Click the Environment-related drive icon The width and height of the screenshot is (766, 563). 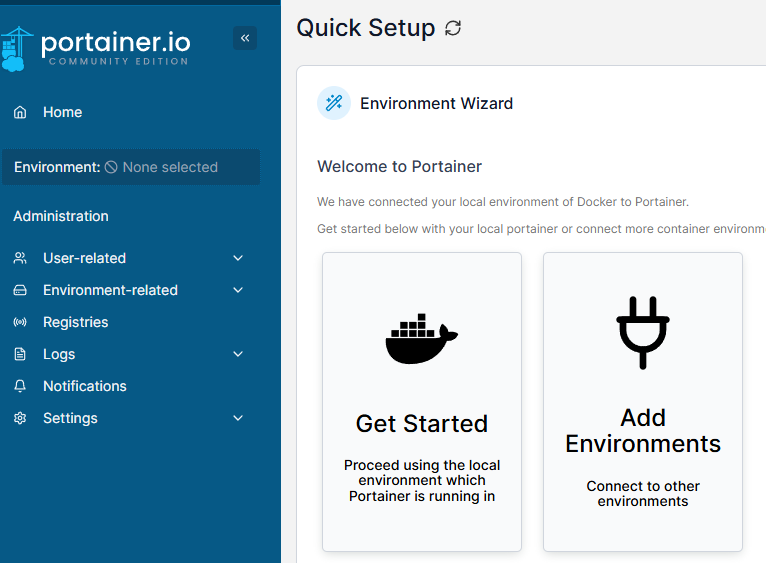[x=20, y=290]
